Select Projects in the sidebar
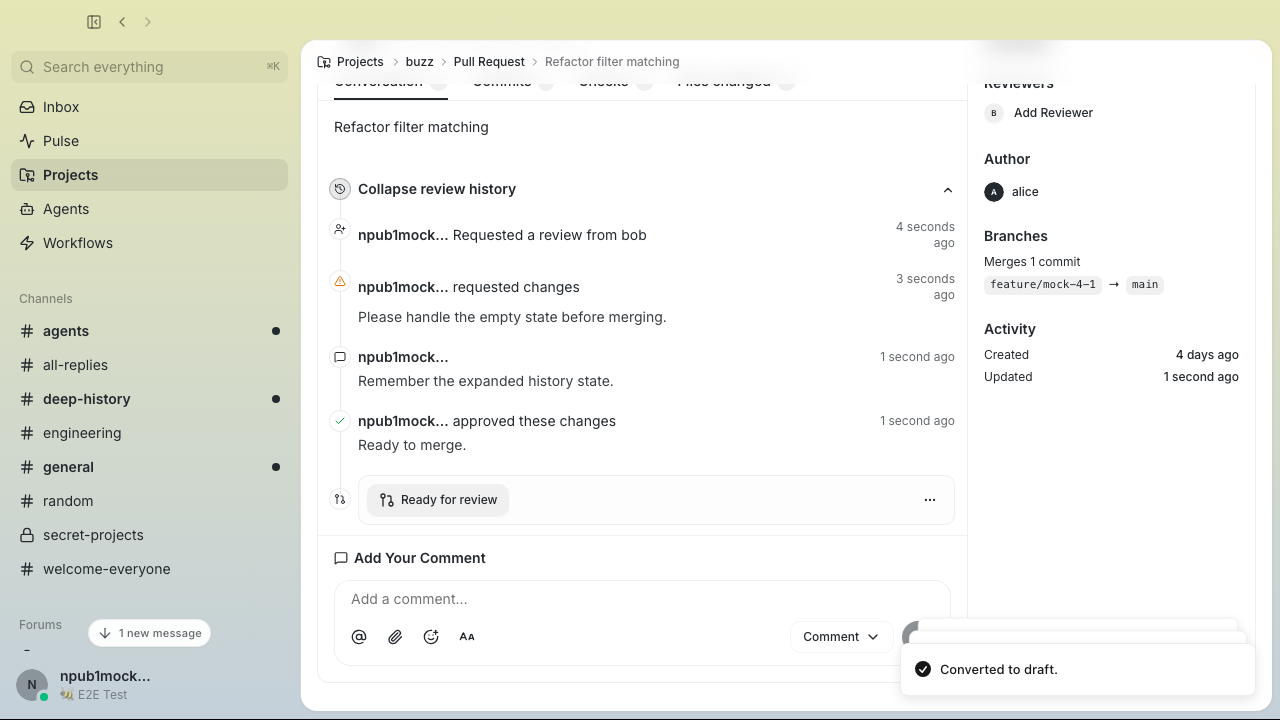Viewport: 1280px width, 720px height. coord(150,175)
